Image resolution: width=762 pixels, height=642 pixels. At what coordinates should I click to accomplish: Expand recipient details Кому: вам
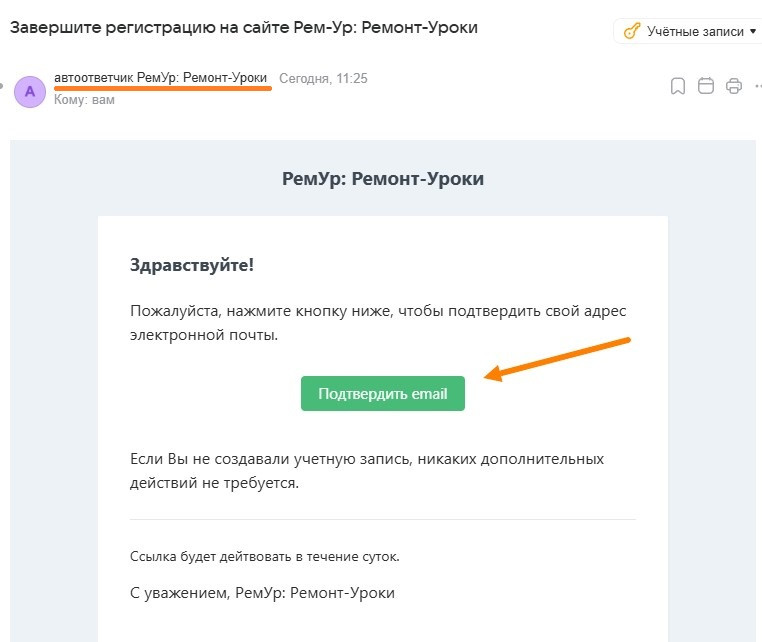[84, 100]
